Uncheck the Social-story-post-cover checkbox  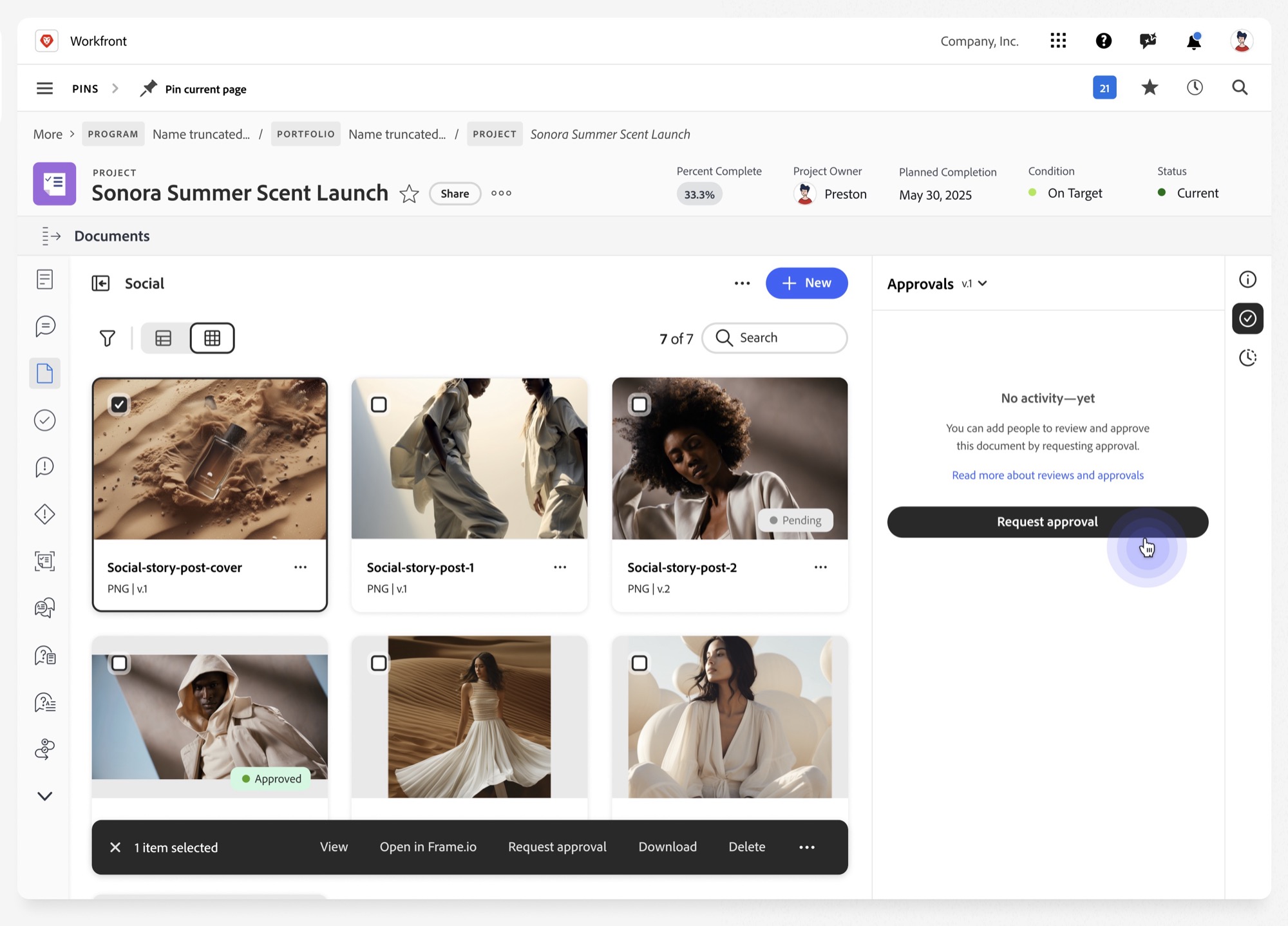click(119, 404)
